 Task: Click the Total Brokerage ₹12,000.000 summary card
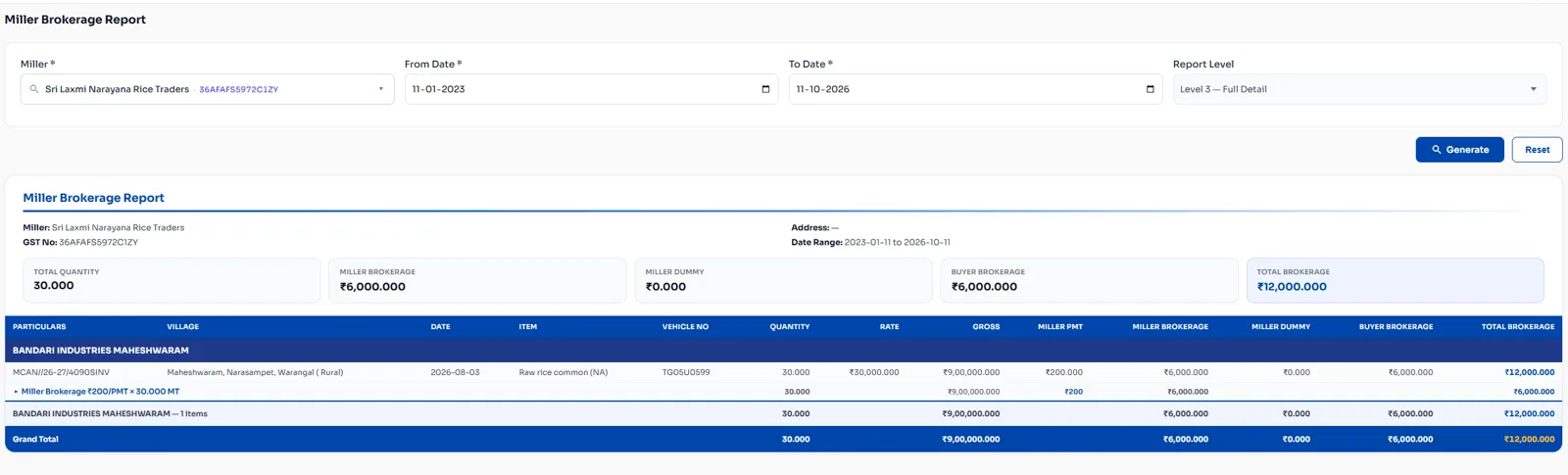1395,280
